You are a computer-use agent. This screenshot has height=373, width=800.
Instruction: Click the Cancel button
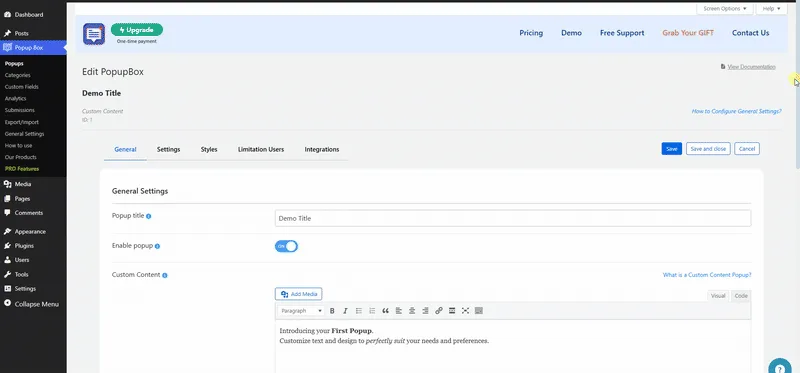click(x=747, y=148)
